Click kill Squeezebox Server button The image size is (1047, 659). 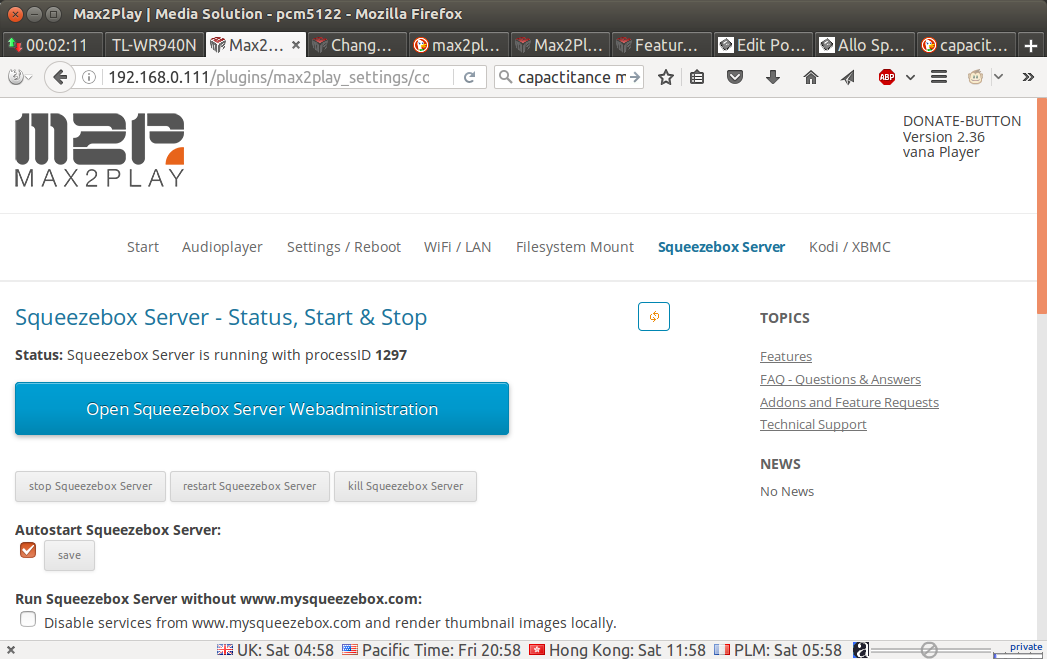pyautogui.click(x=405, y=486)
